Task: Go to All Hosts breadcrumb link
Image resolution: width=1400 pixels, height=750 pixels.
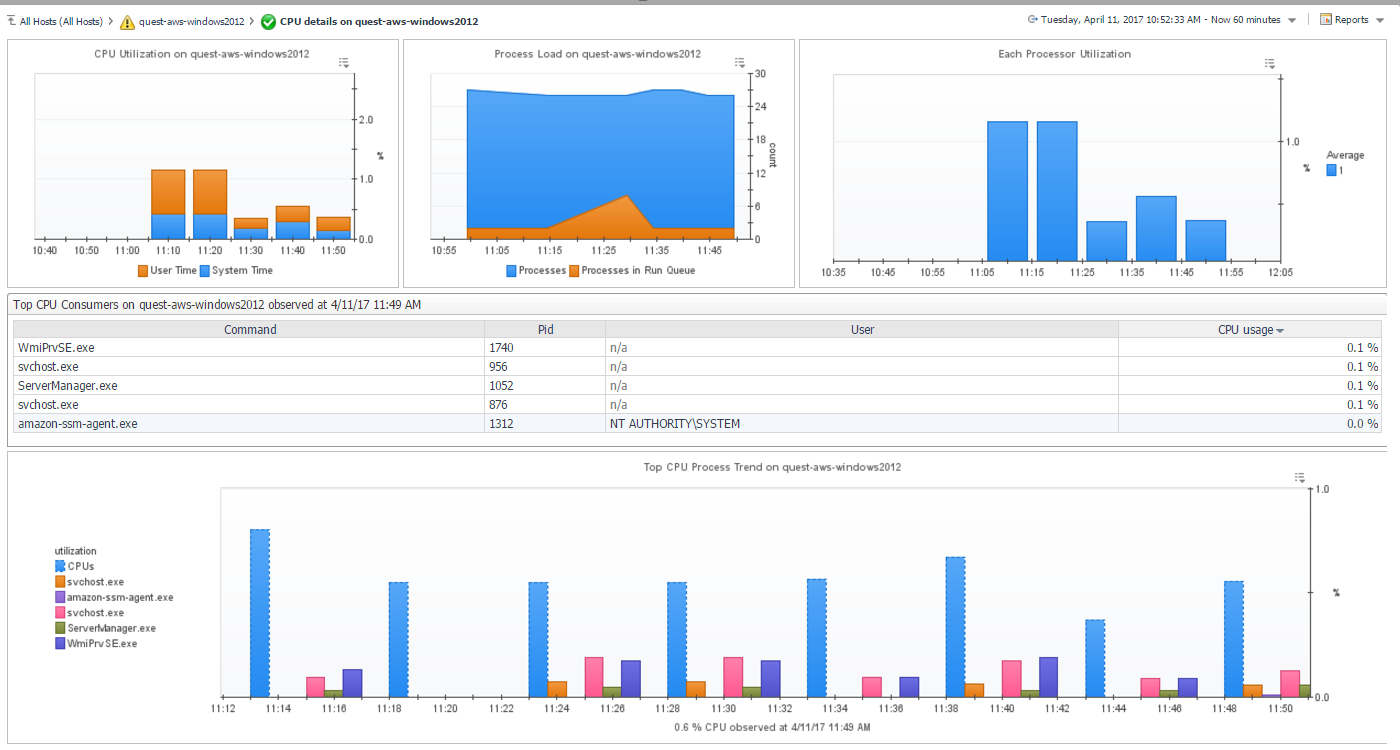Action: [60, 21]
